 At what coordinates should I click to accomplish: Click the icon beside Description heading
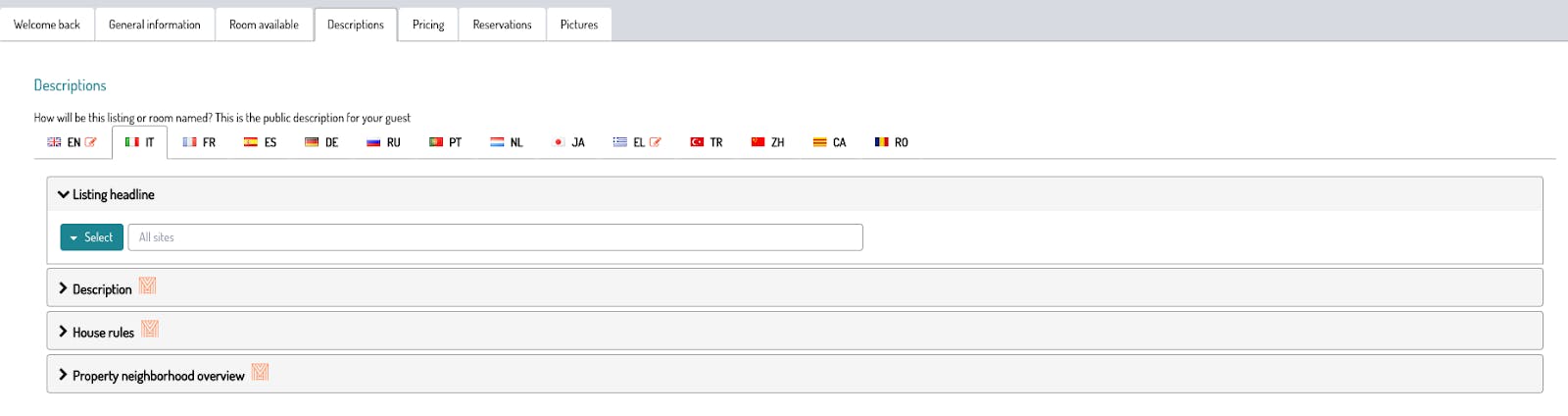[x=147, y=286]
